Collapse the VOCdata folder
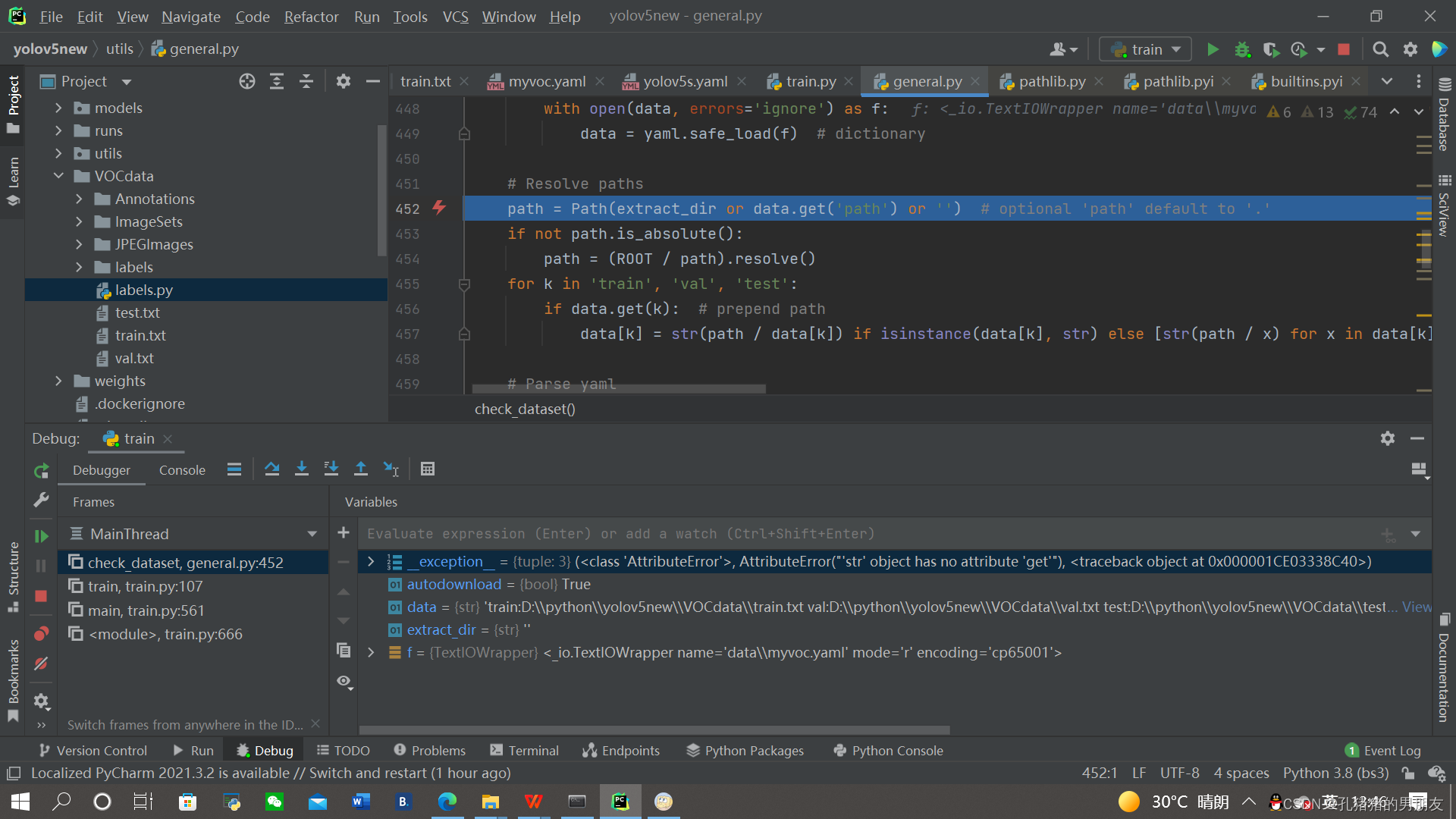 59,176
